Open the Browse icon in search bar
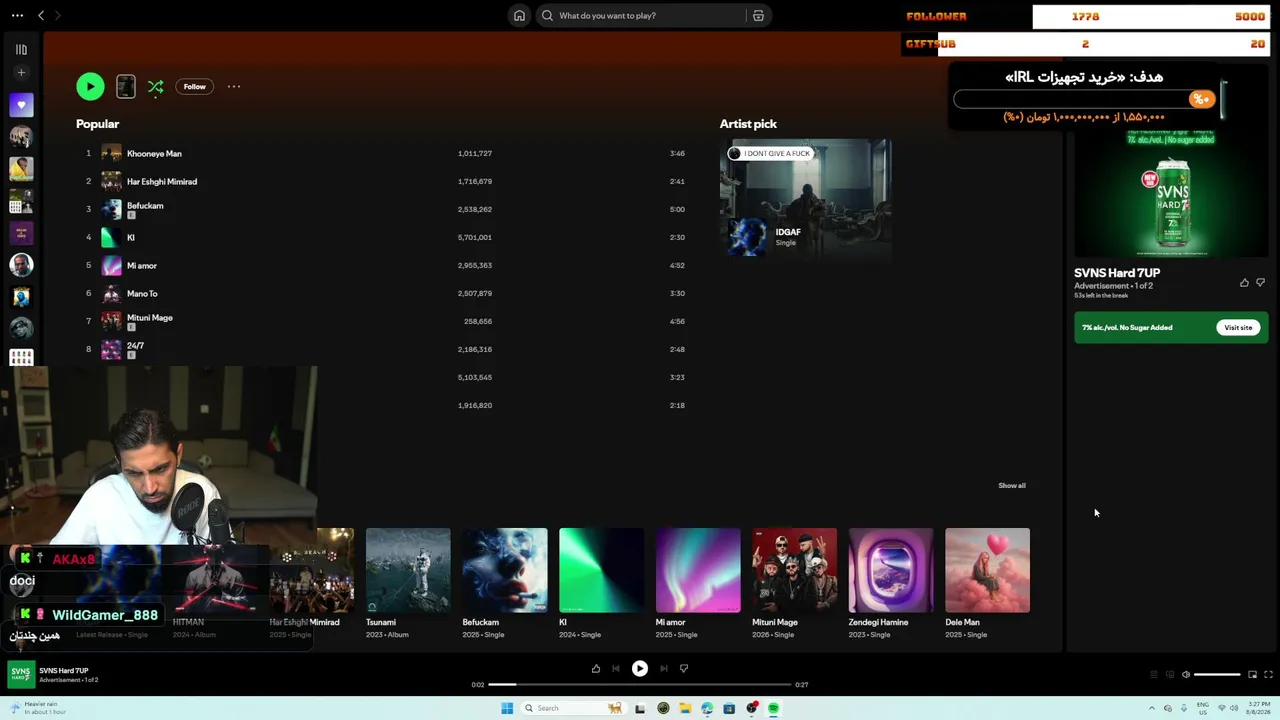The height and width of the screenshot is (720, 1280). tap(758, 16)
